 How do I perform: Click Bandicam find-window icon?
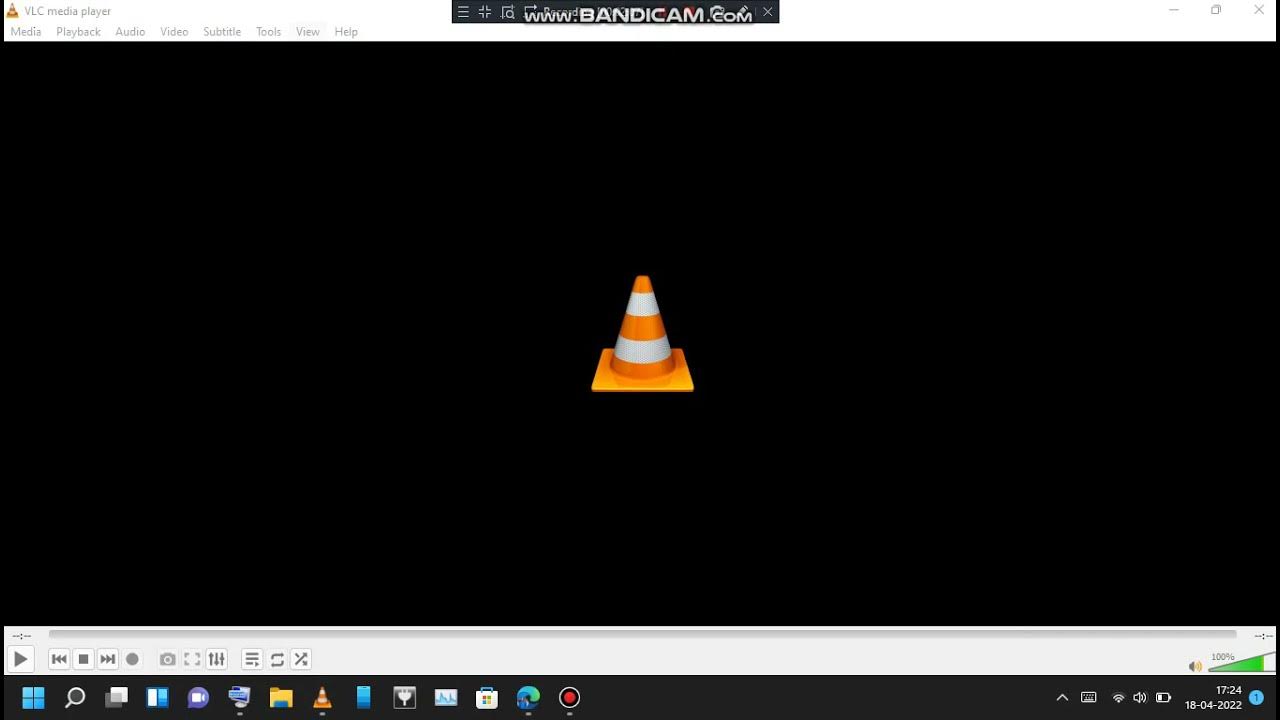[x=508, y=12]
